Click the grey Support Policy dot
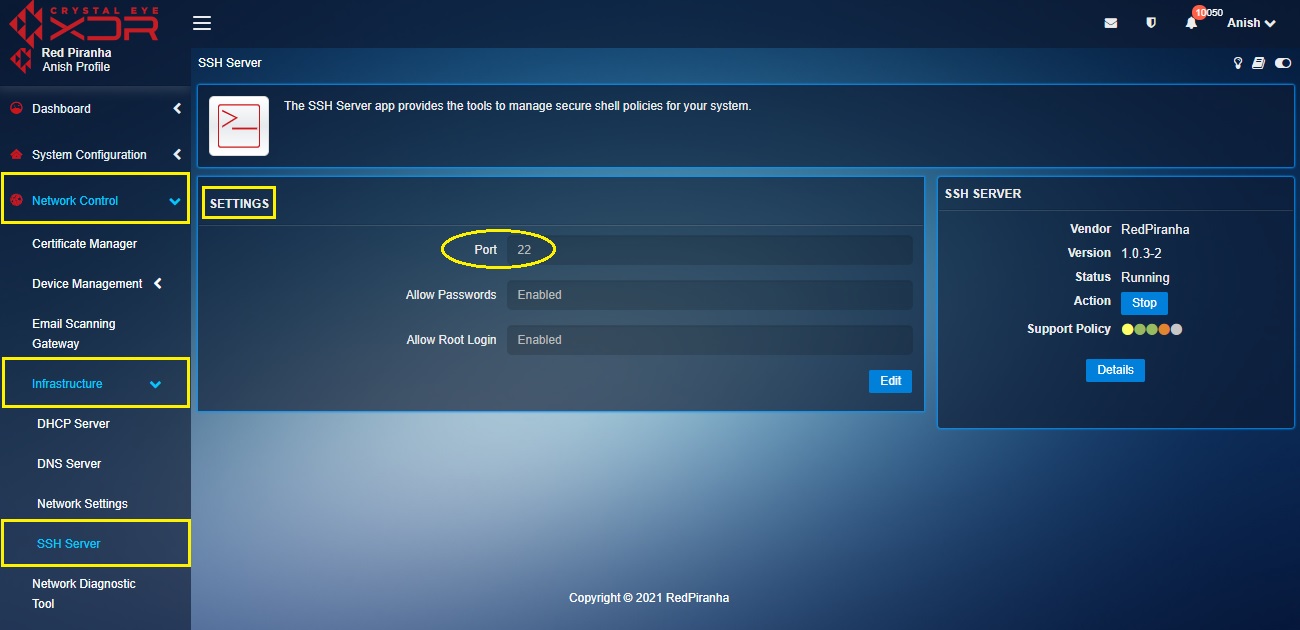This screenshot has width=1300, height=630. [x=1177, y=329]
